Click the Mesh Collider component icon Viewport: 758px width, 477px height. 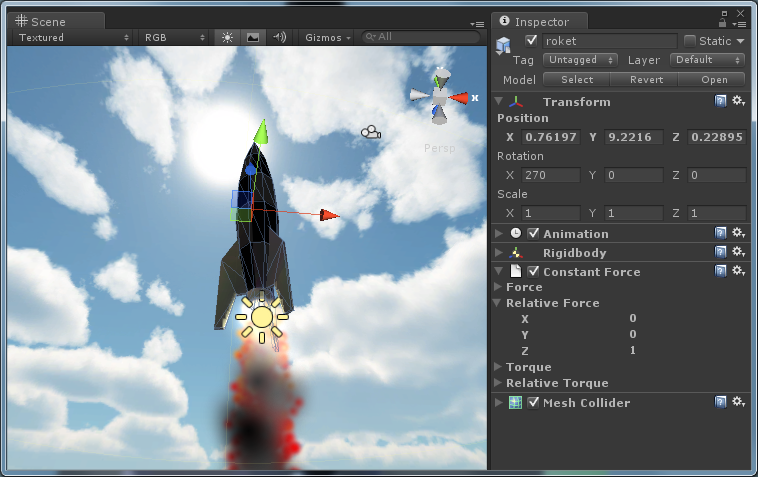(515, 403)
